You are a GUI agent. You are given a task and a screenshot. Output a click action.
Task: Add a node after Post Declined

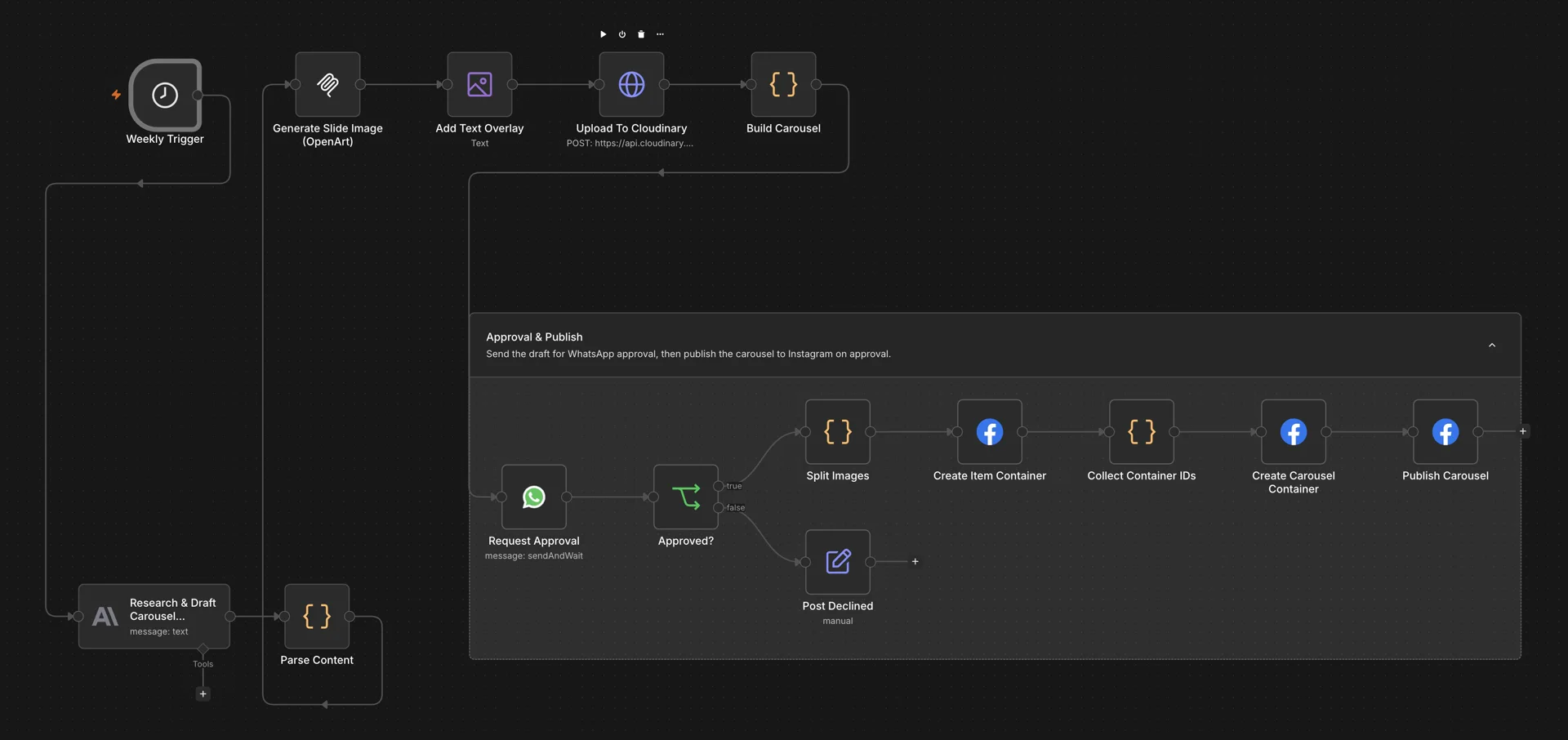coord(915,562)
